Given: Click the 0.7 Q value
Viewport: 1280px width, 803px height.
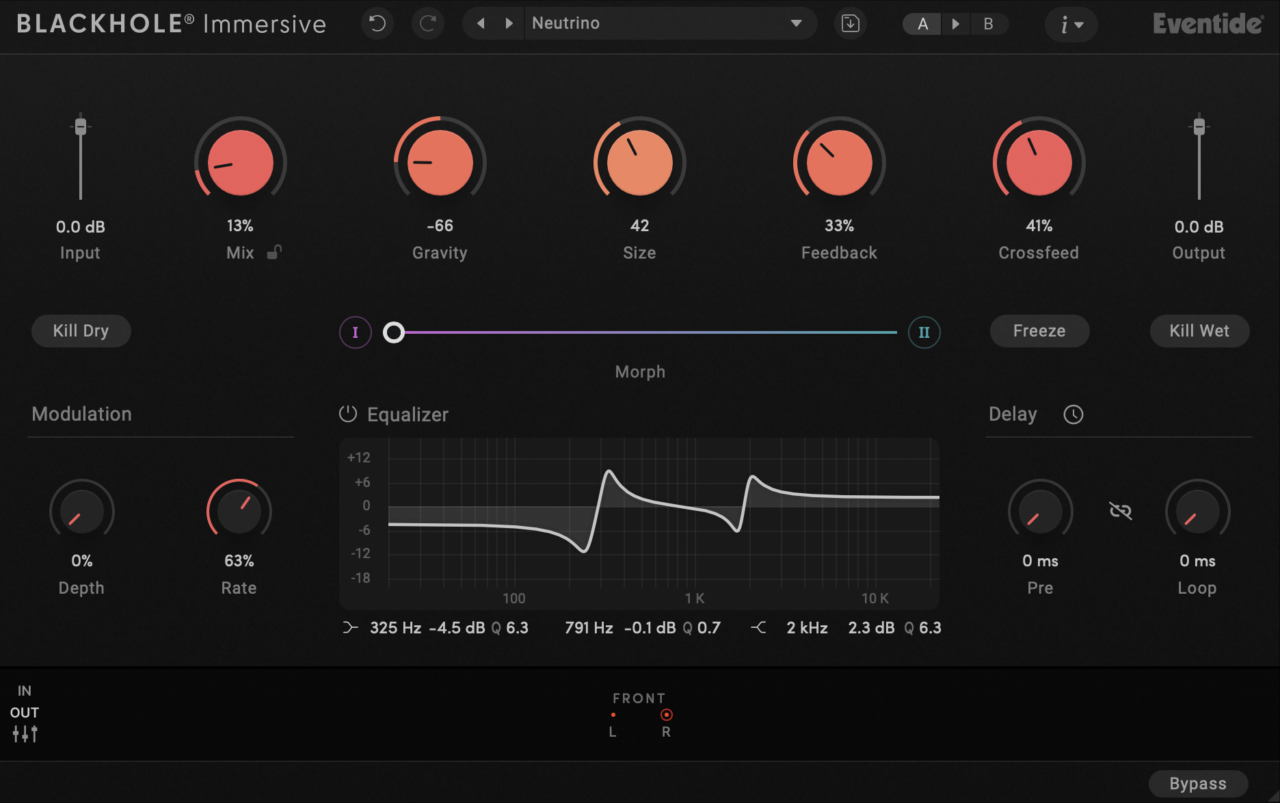Looking at the screenshot, I should 709,628.
